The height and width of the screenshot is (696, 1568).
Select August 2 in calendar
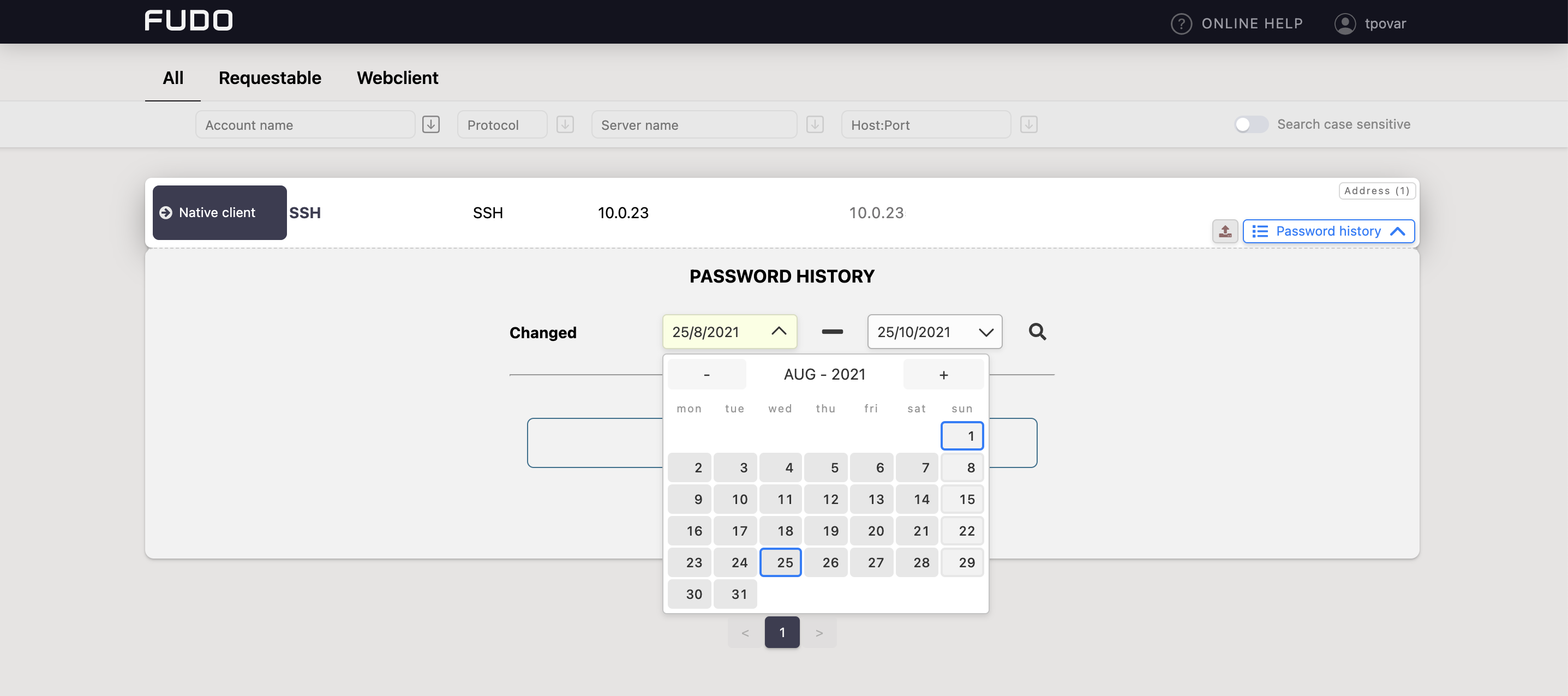coord(690,467)
